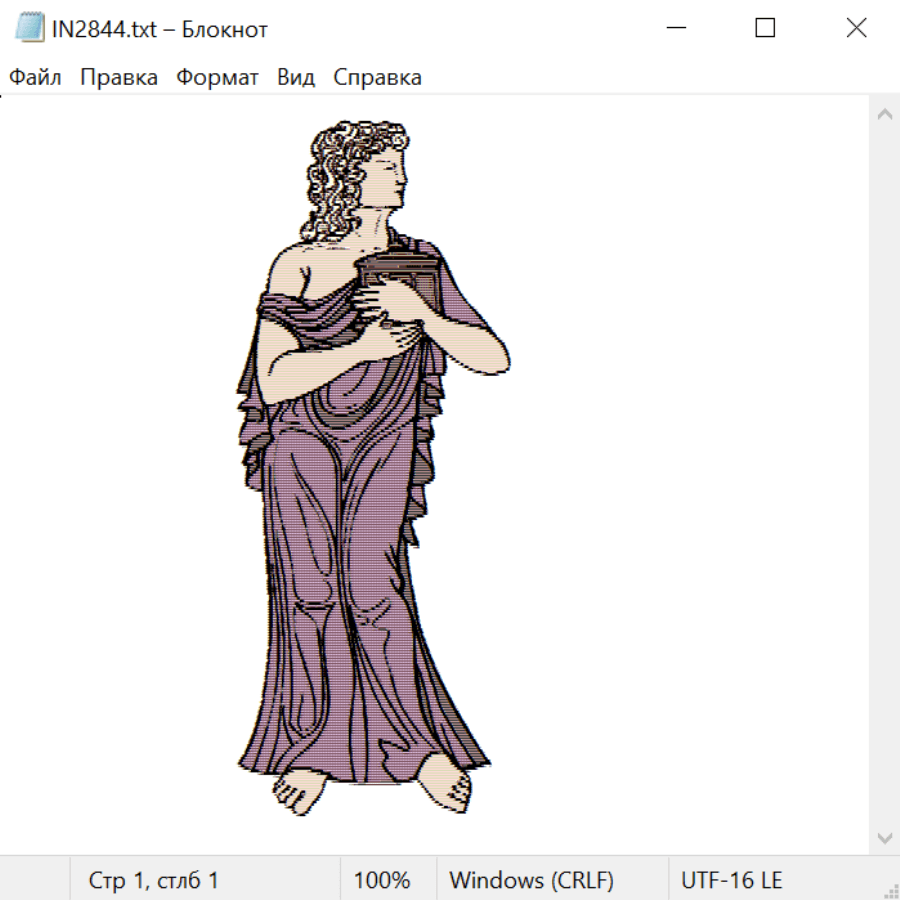Minimize the Блокнот window
900x900 pixels.
click(674, 29)
